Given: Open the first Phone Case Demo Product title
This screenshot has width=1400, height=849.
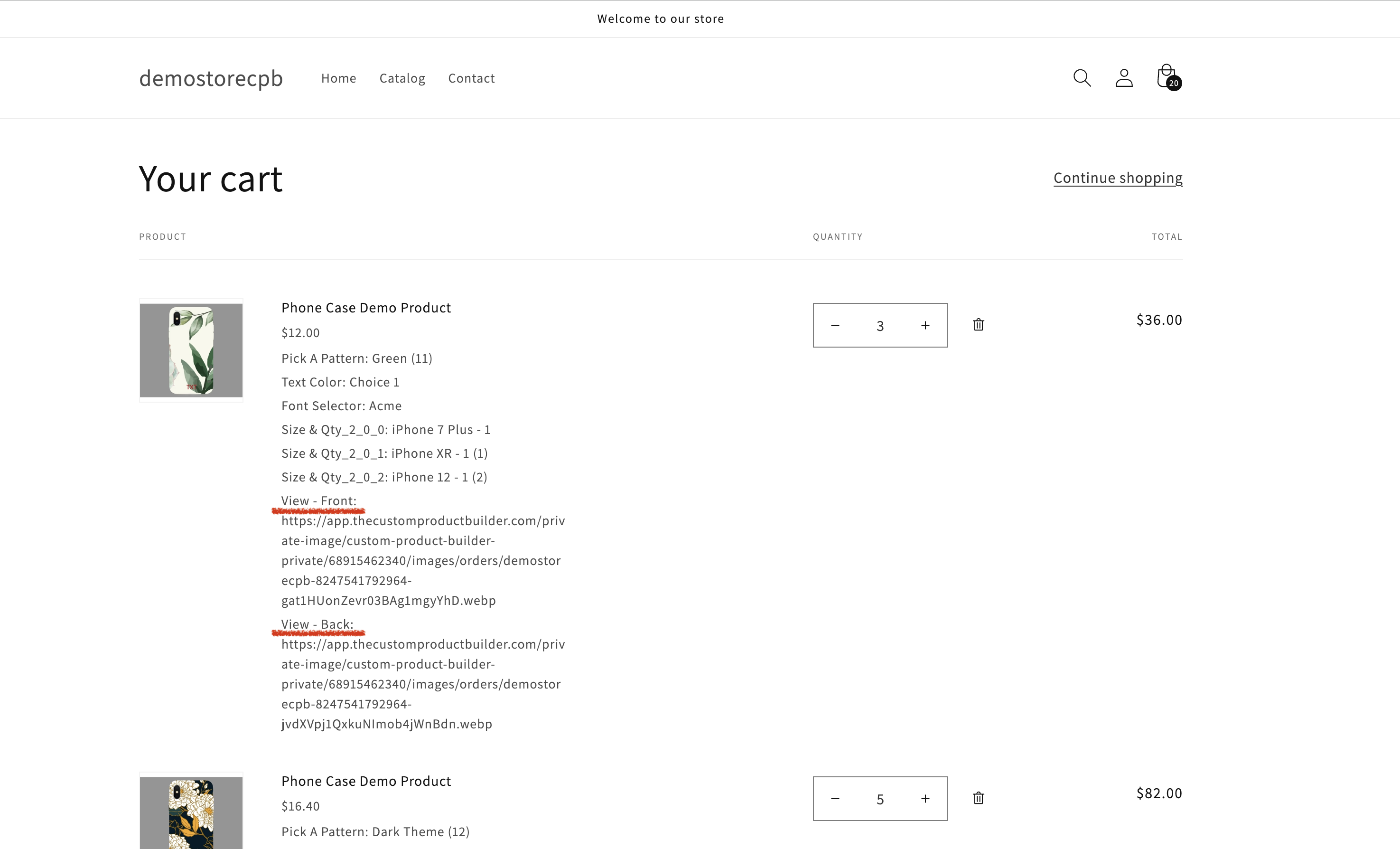Looking at the screenshot, I should point(366,308).
